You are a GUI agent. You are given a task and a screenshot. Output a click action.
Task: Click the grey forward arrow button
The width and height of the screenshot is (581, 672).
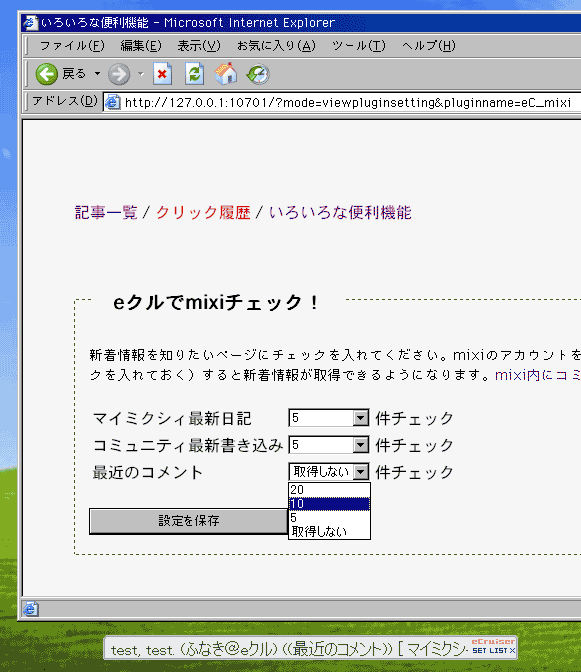click(x=119, y=74)
